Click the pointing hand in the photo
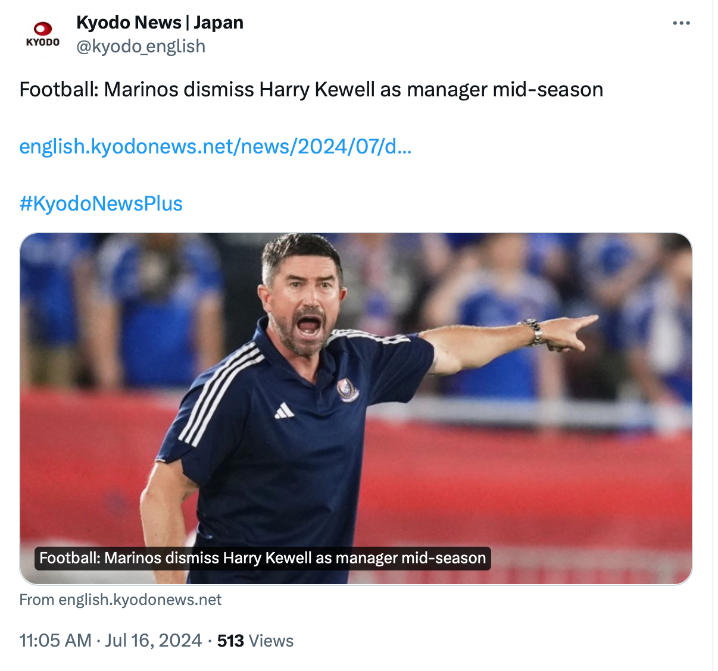 pyautogui.click(x=573, y=331)
